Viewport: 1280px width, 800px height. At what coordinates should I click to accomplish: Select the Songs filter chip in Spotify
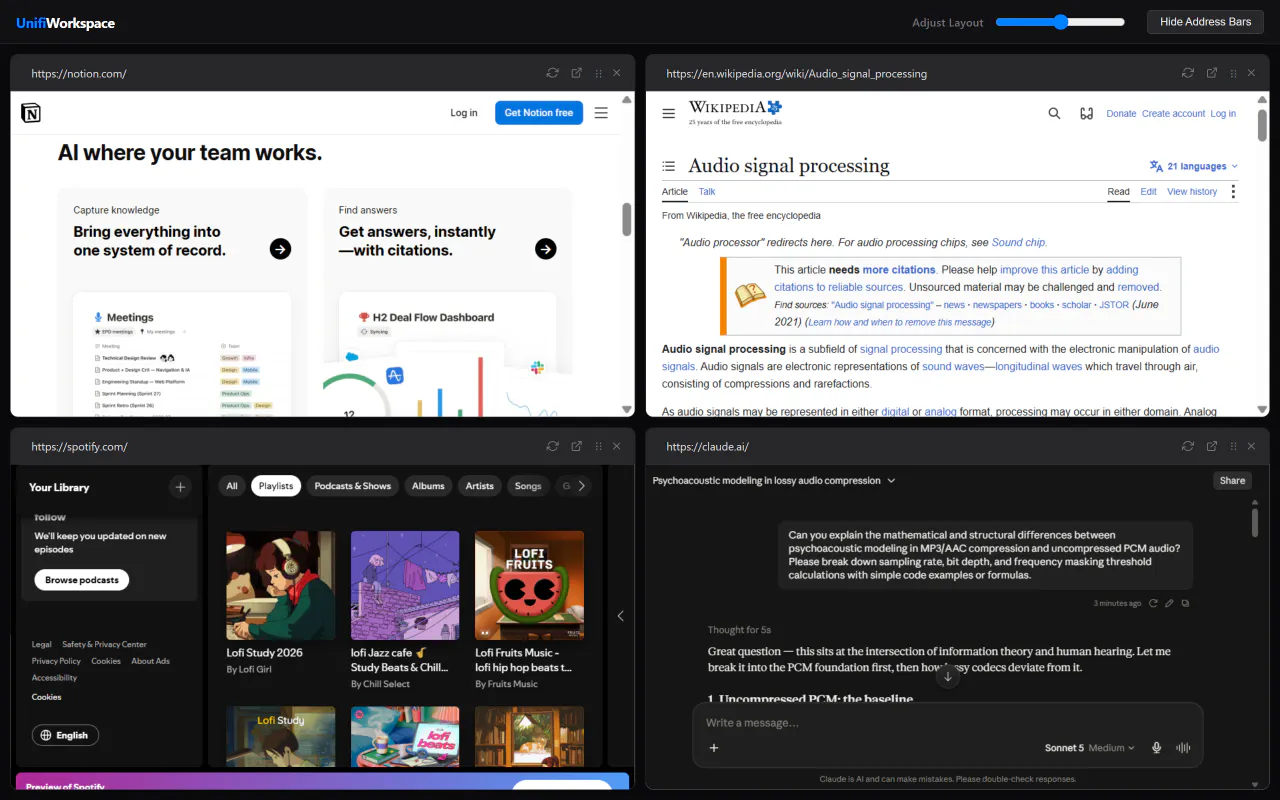528,486
